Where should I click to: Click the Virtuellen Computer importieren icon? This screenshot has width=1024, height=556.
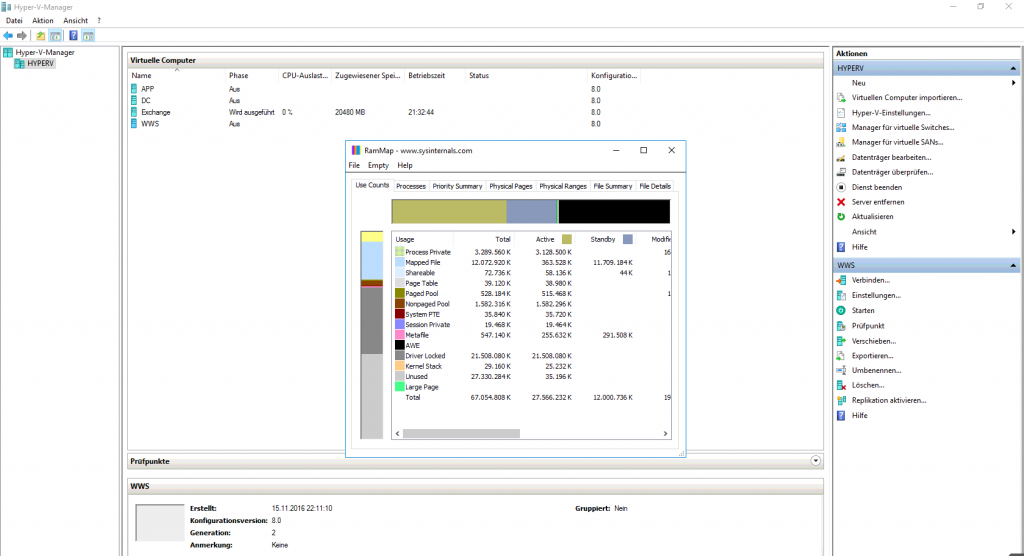tap(841, 97)
